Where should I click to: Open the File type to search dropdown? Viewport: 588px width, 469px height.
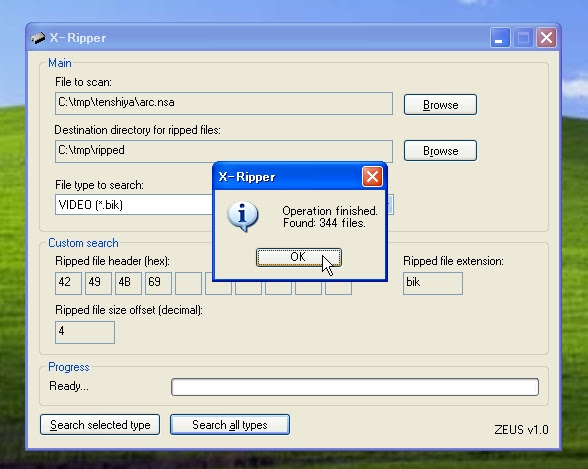pos(390,205)
